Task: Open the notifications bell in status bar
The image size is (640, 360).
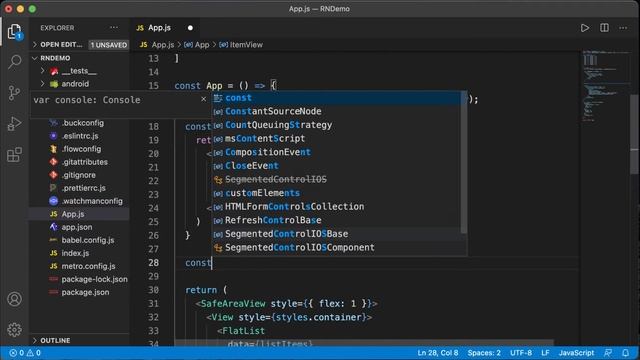Action: (625, 353)
